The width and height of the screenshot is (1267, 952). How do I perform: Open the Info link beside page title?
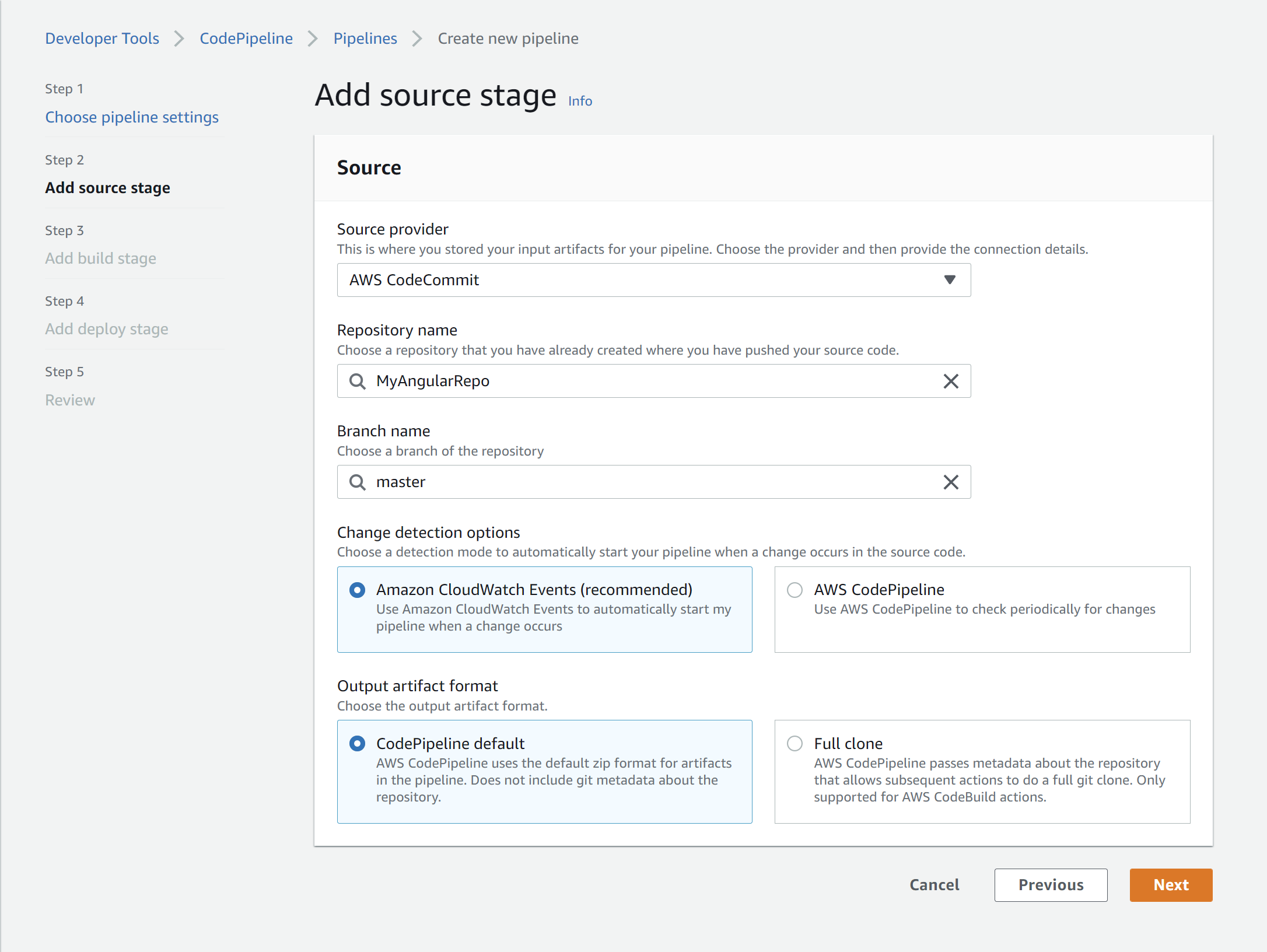[x=580, y=101]
